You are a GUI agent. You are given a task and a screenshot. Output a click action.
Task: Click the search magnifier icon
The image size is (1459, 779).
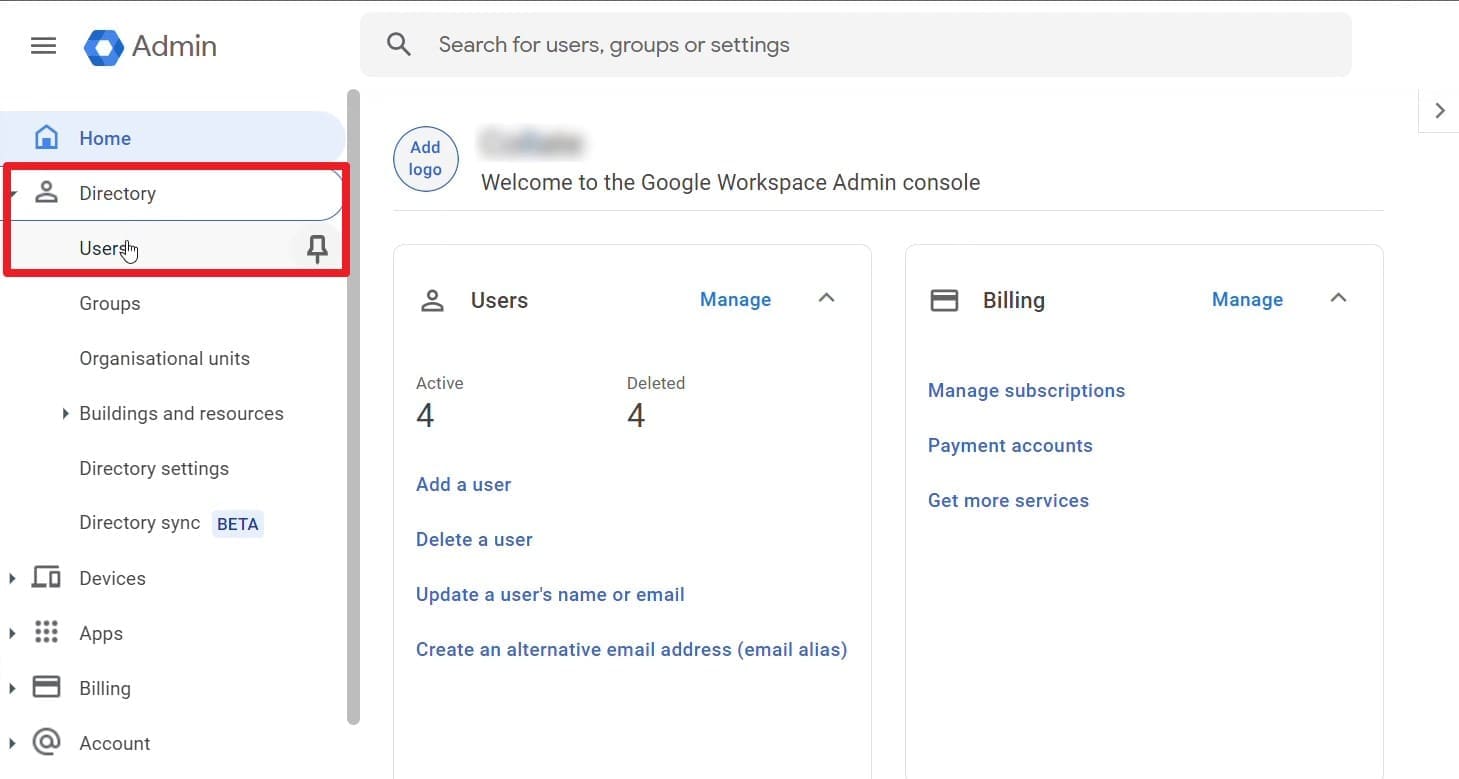(x=399, y=45)
